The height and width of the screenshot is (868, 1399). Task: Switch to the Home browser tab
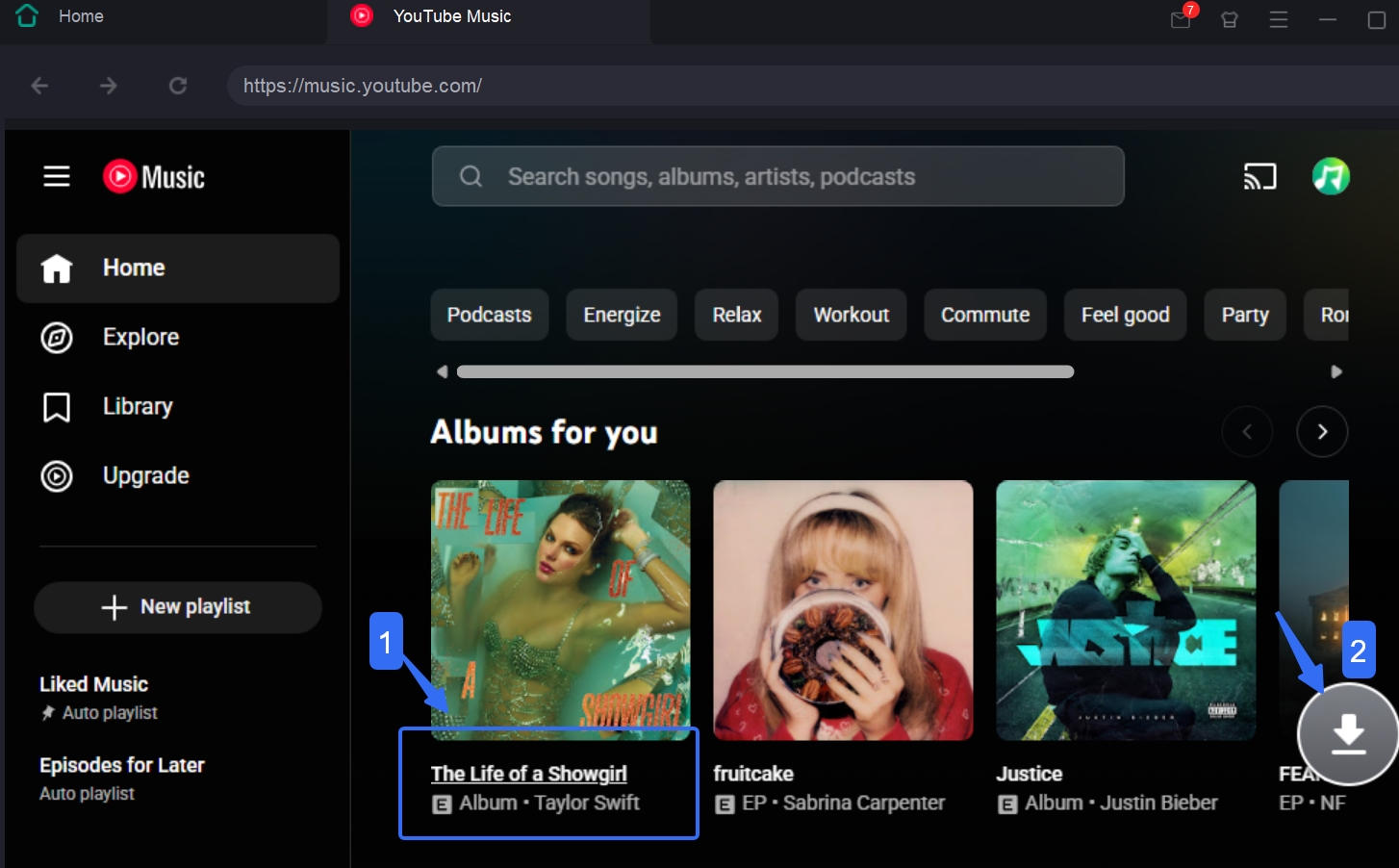coord(81,15)
